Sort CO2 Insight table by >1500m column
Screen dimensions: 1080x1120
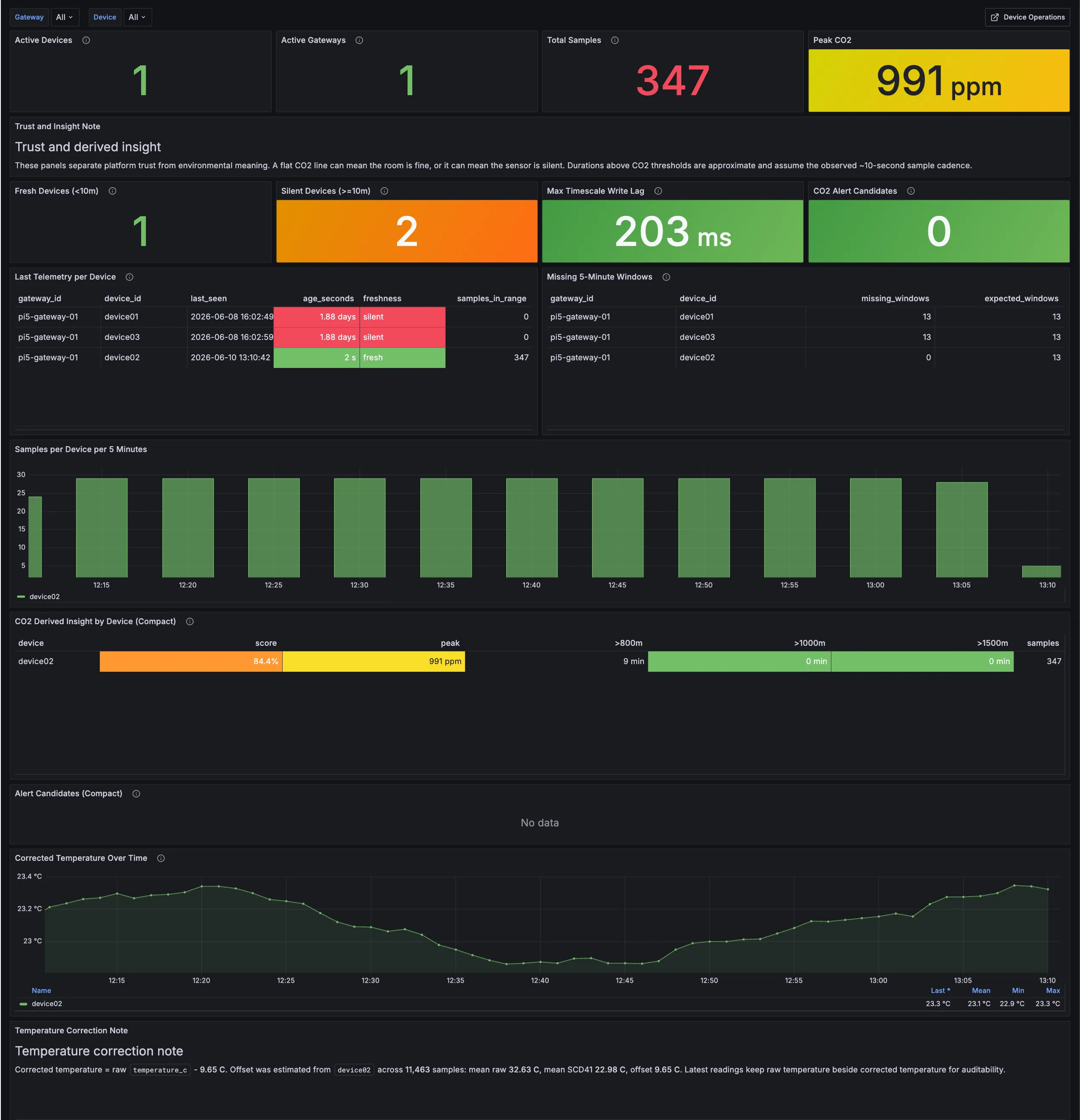[992, 643]
